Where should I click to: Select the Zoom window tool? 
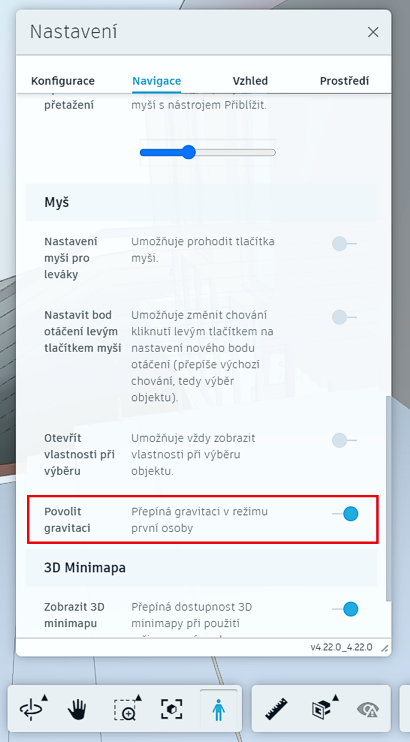click(x=125, y=710)
